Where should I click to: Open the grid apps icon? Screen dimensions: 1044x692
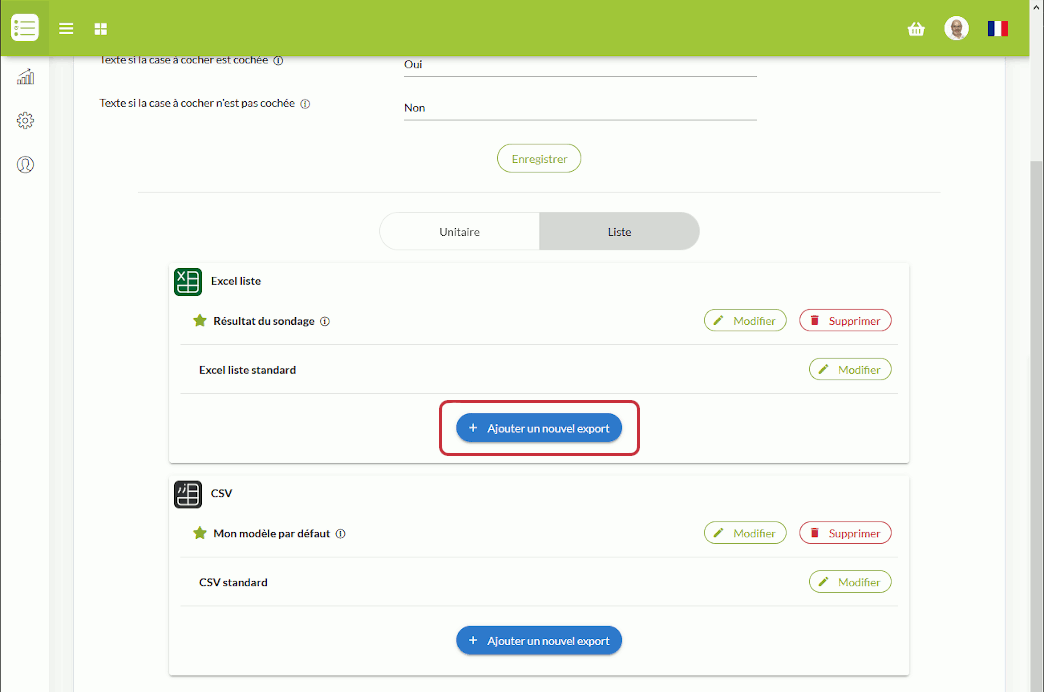100,29
